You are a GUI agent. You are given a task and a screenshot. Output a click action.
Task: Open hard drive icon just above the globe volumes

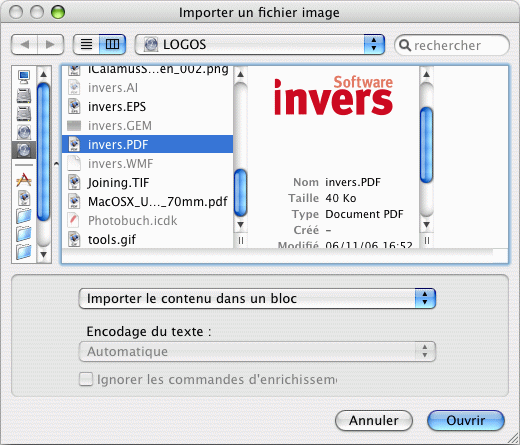[x=24, y=114]
